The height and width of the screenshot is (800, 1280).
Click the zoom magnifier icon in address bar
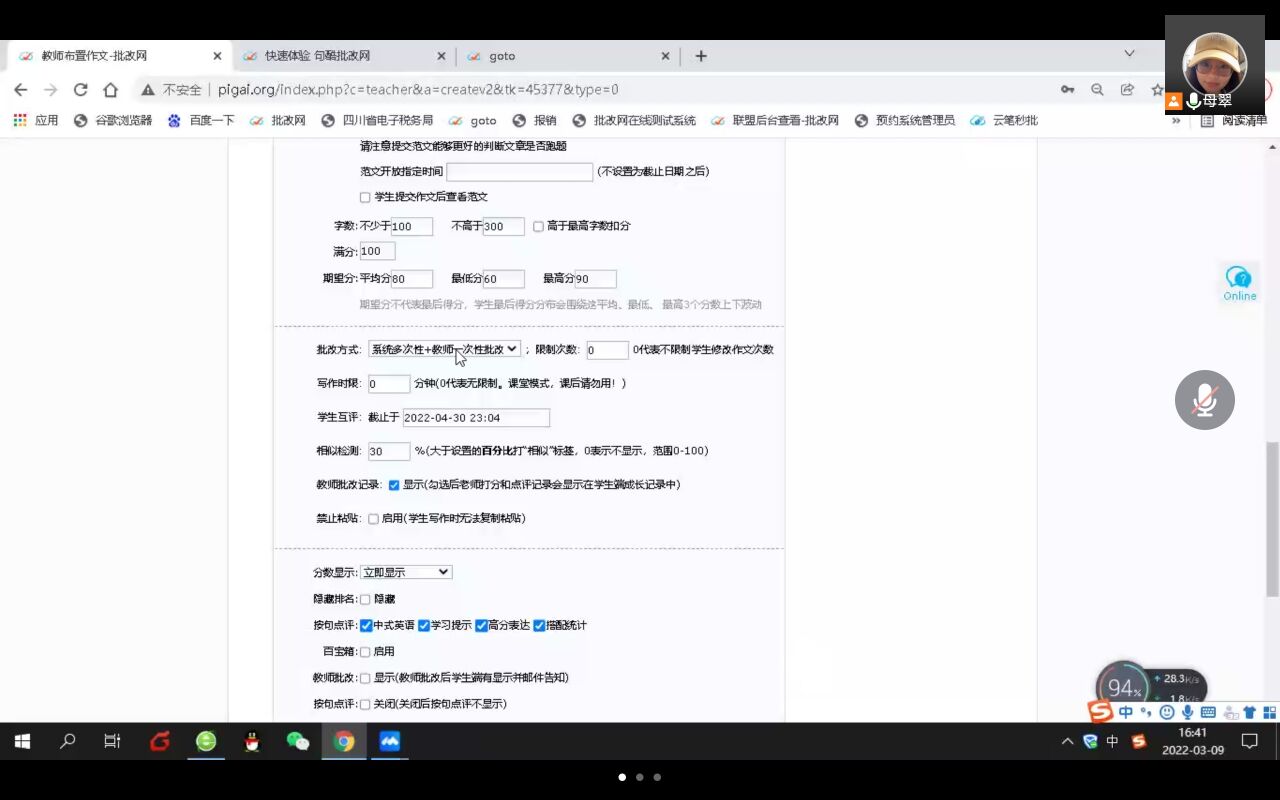coord(1097,90)
